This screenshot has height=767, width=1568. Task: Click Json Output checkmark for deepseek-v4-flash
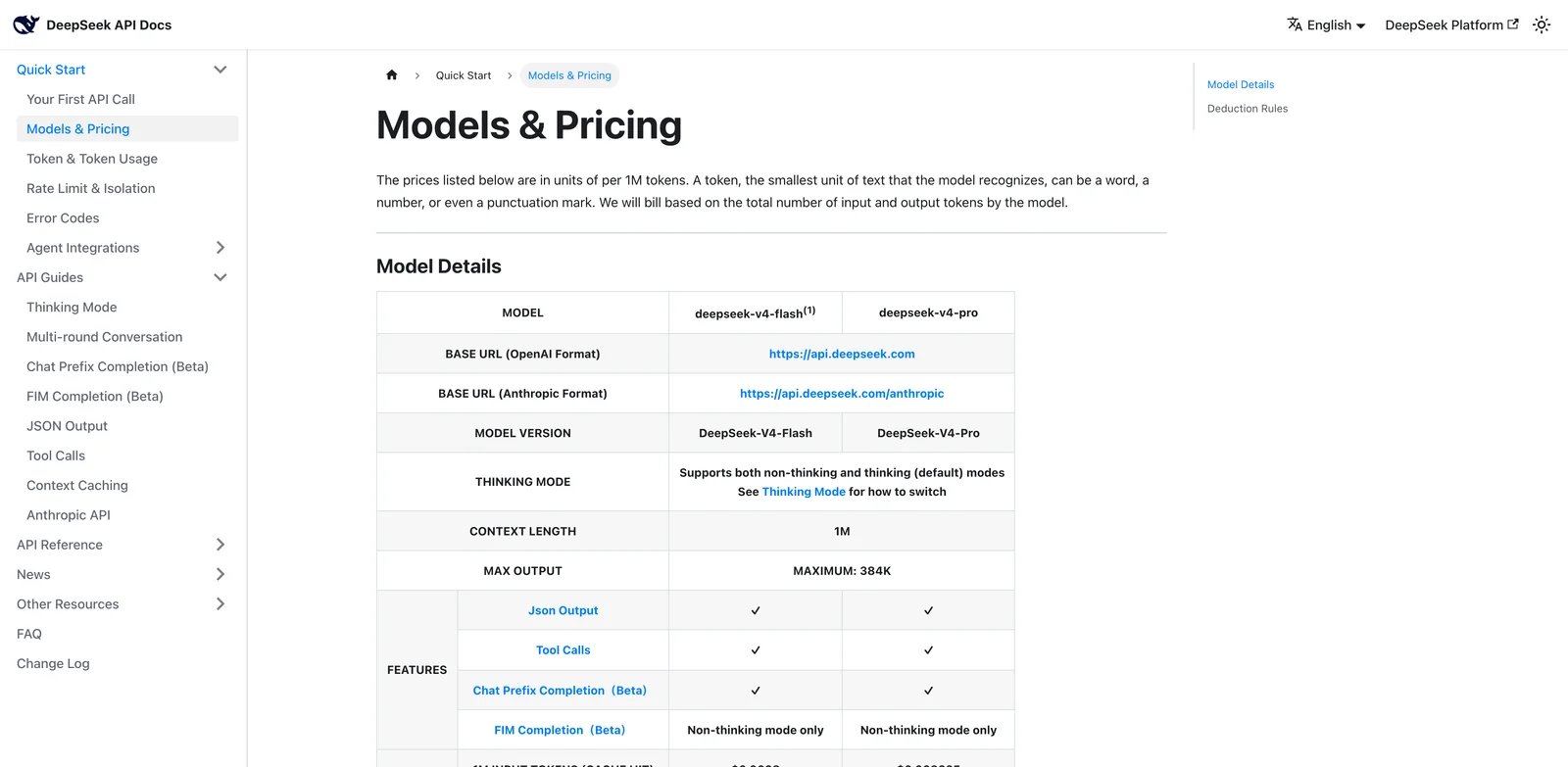pos(756,610)
